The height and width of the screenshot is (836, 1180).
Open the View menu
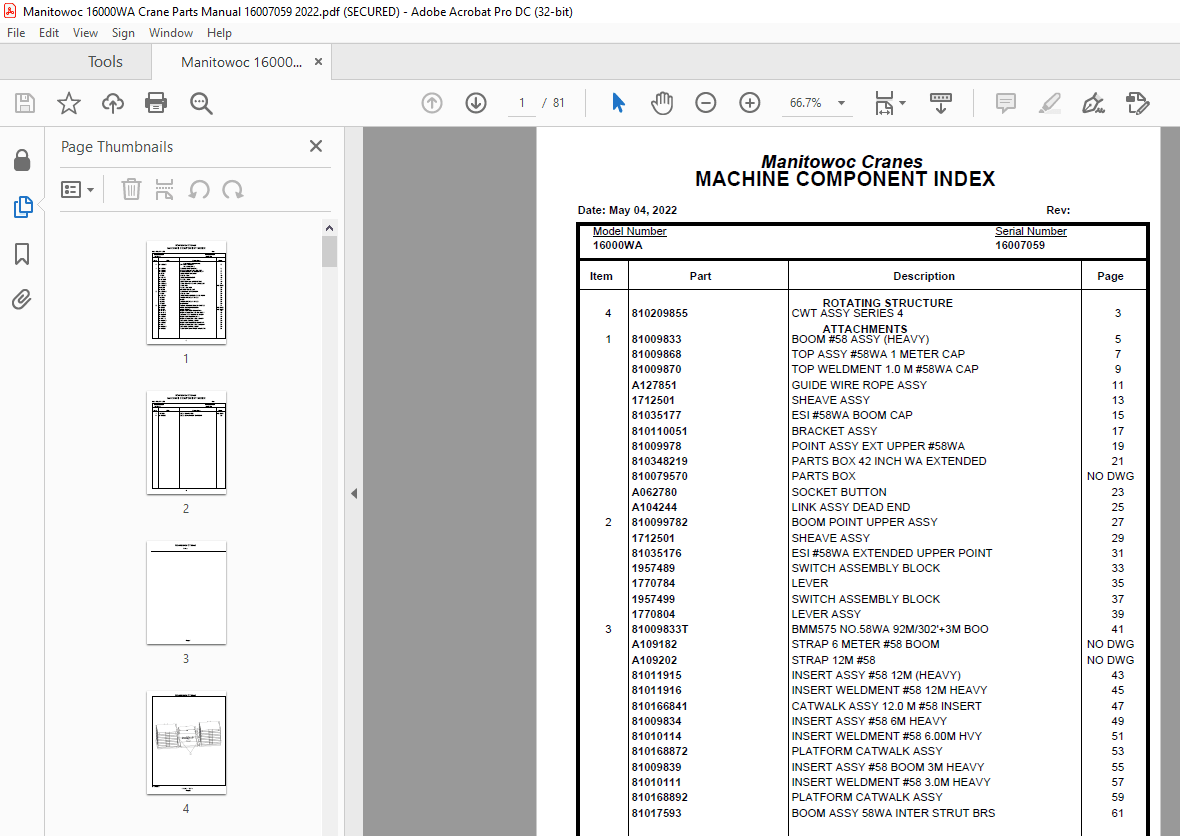[85, 32]
